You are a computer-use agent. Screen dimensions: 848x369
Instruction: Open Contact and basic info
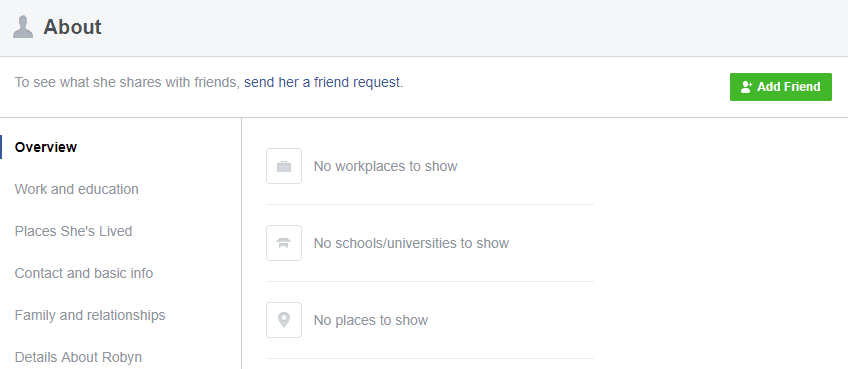click(84, 273)
